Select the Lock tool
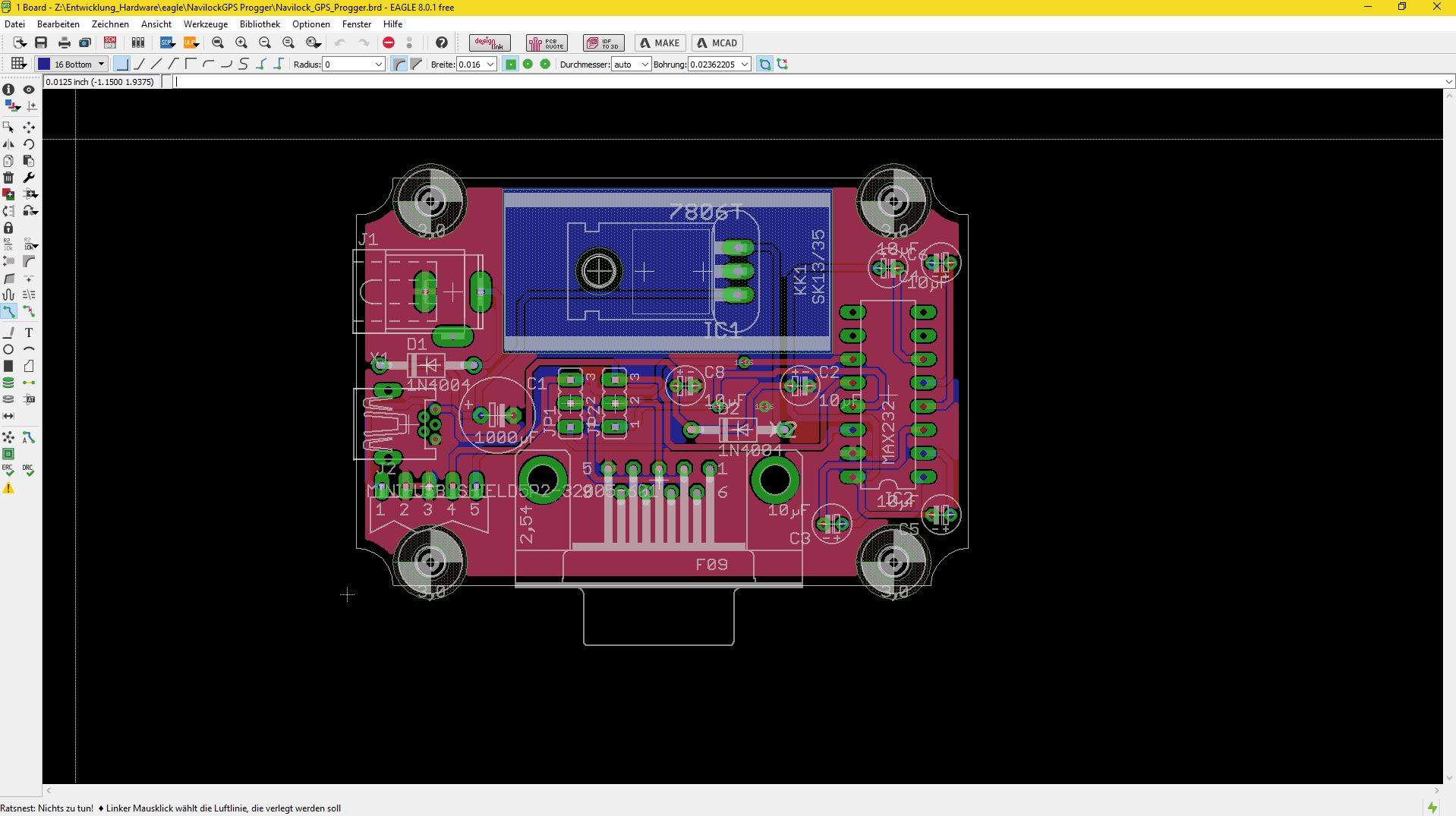Image resolution: width=1456 pixels, height=816 pixels. click(x=8, y=228)
